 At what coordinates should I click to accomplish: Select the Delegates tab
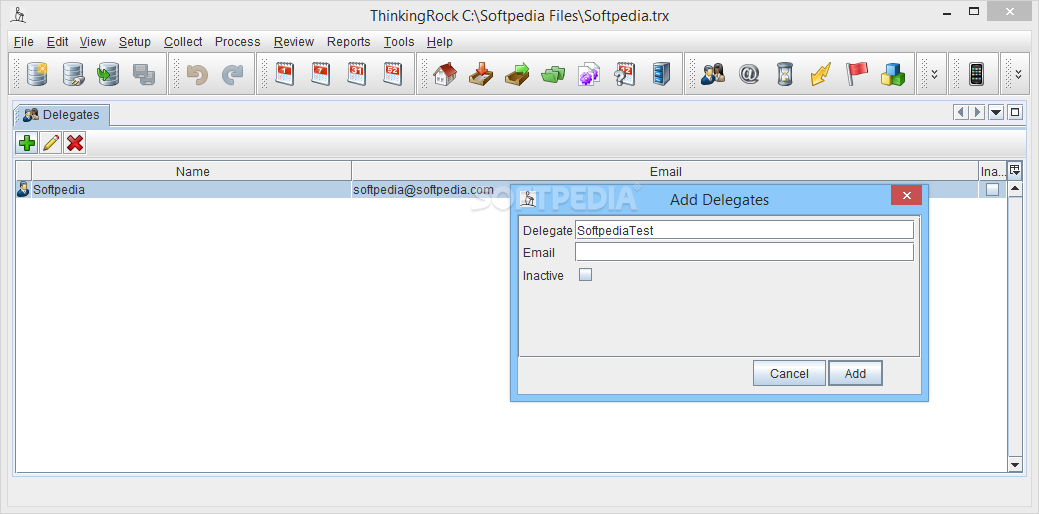pyautogui.click(x=62, y=115)
